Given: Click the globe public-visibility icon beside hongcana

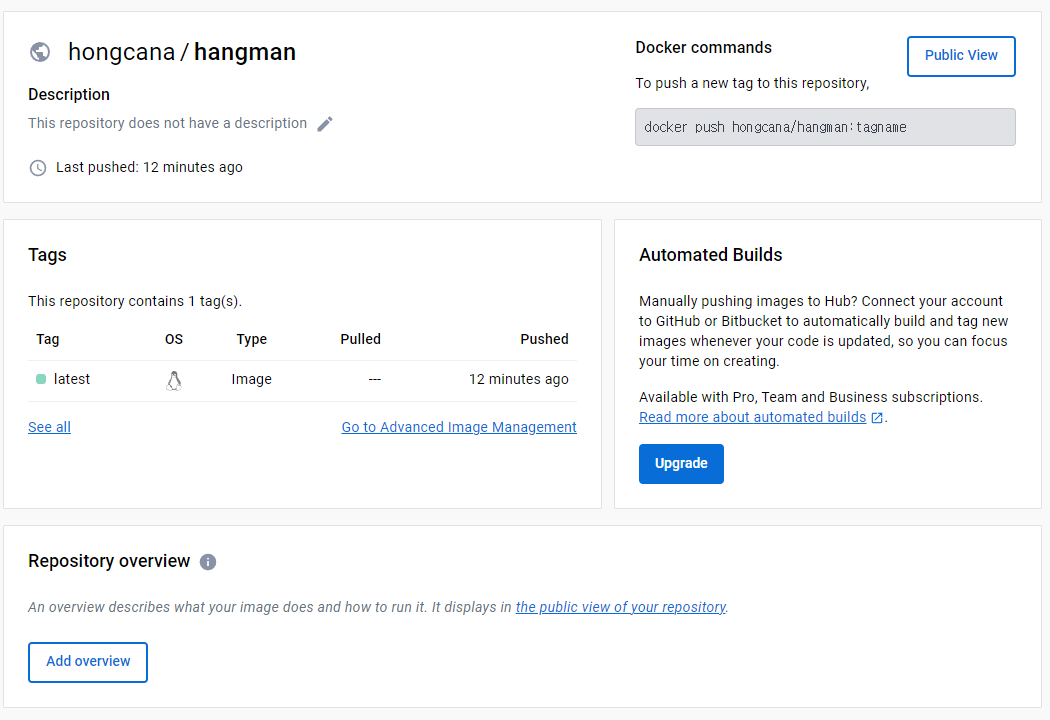Looking at the screenshot, I should pyautogui.click(x=40, y=52).
